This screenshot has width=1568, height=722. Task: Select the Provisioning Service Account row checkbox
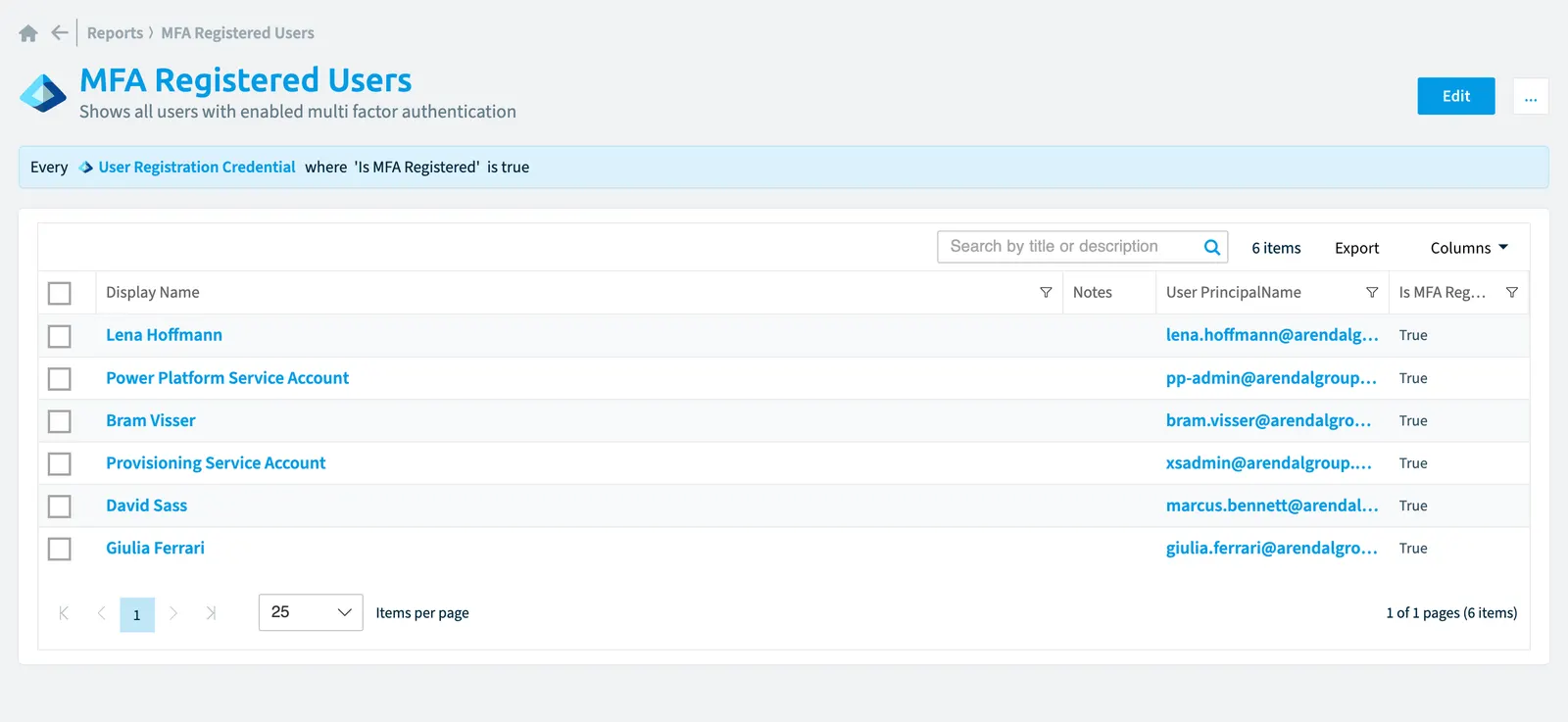click(x=60, y=463)
